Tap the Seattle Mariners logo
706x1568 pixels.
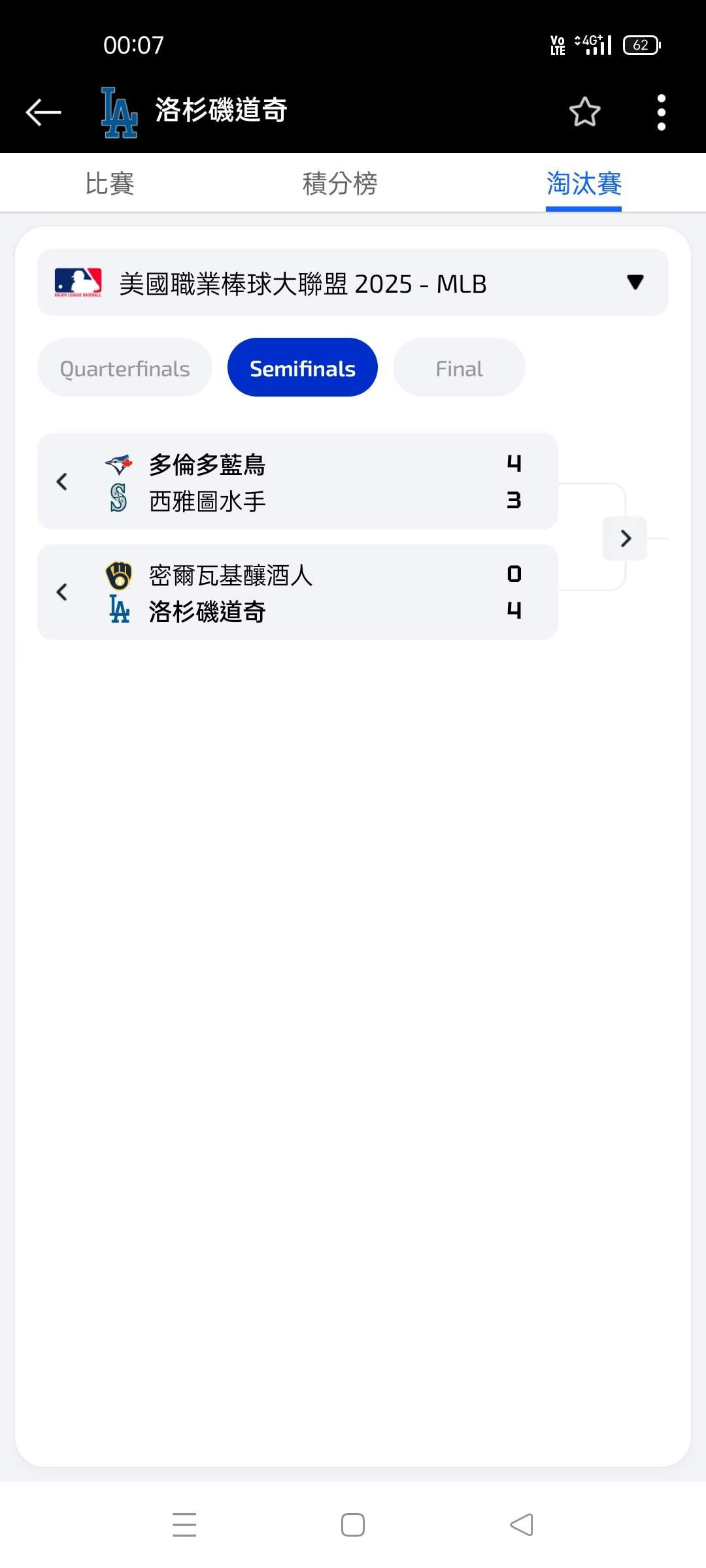tap(119, 498)
